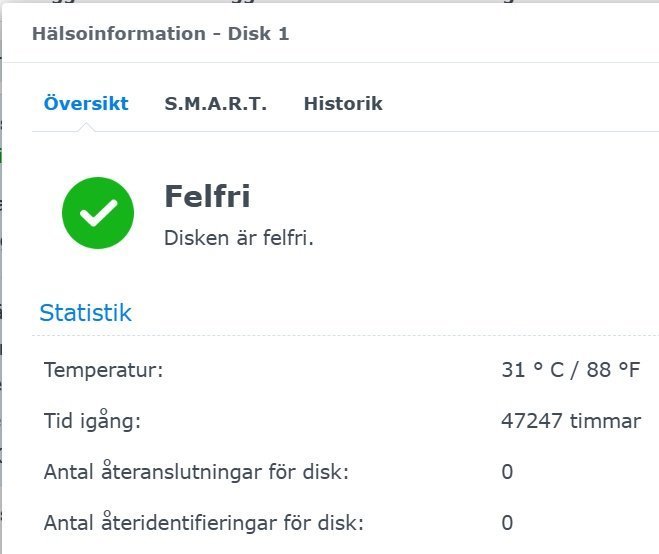Screen dimensions: 659x554
Task: Click the återanslutningar count value 0
Action: (x=507, y=472)
